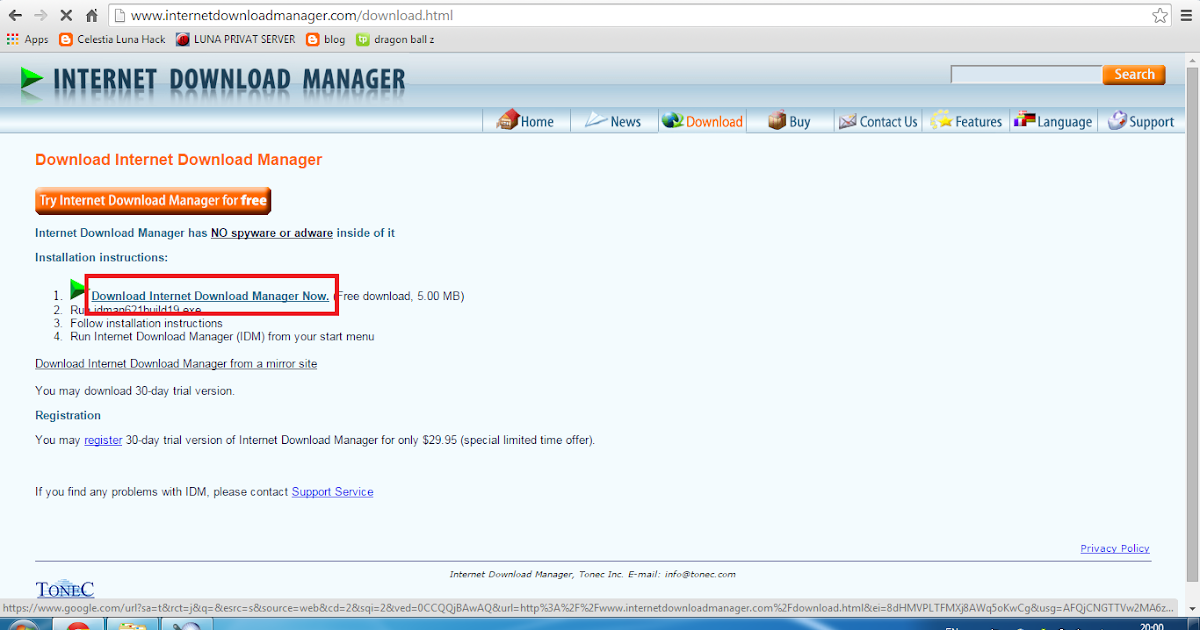The height and width of the screenshot is (630, 1200).
Task: Stop page loading with the X button
Action: click(x=66, y=16)
